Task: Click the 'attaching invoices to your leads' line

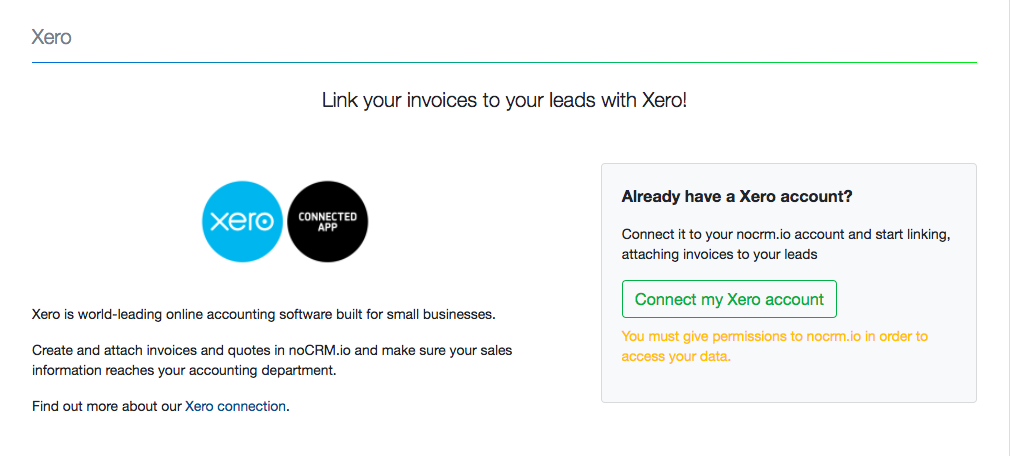Action: click(x=719, y=254)
